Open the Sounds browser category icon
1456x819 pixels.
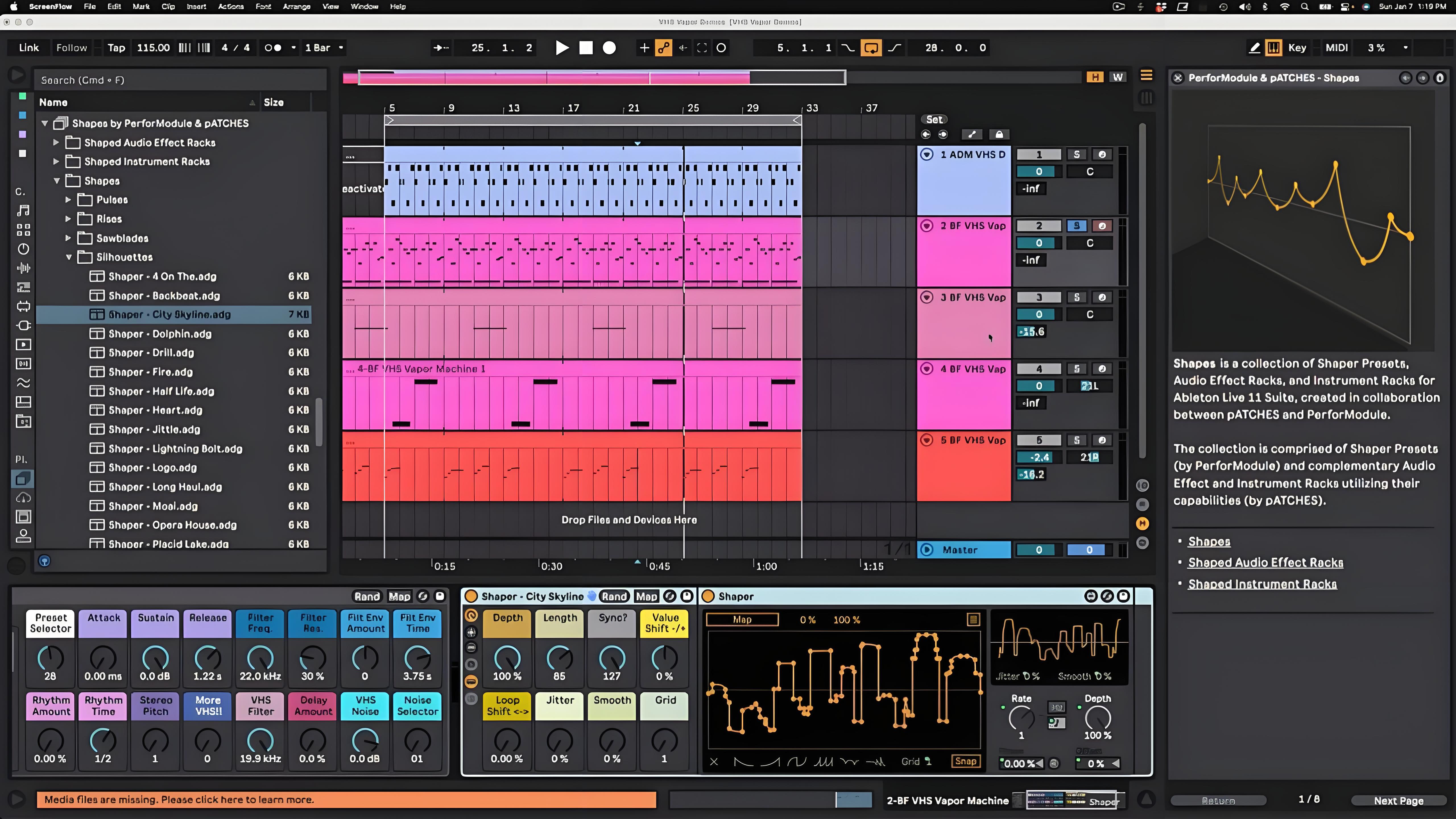tap(23, 211)
